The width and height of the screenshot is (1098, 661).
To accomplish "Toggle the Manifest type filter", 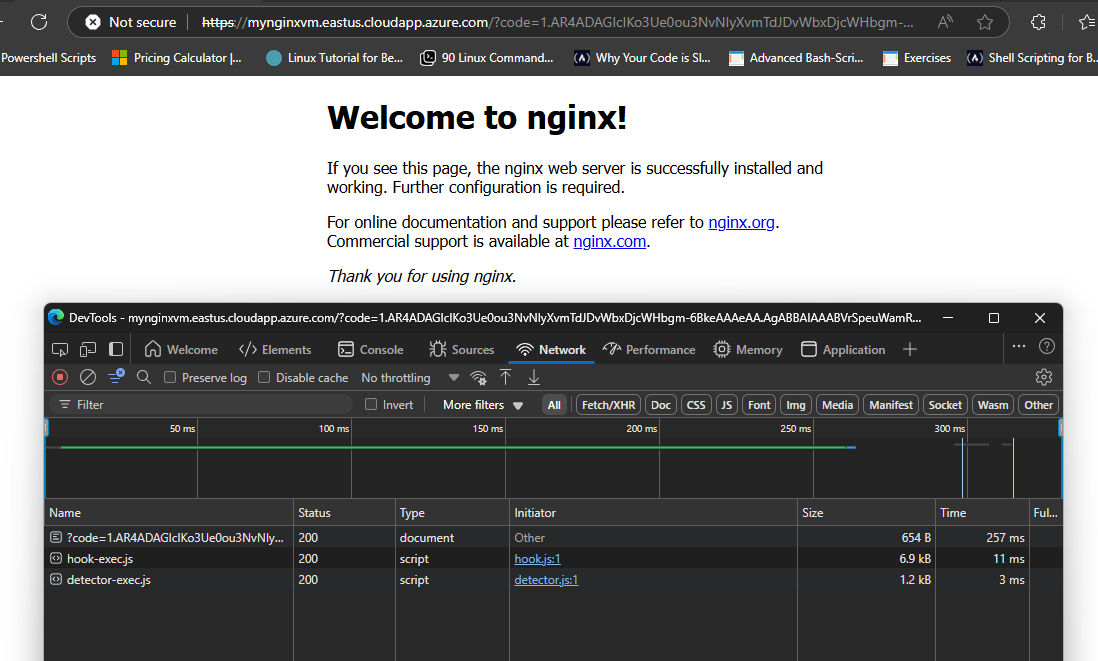I will (891, 405).
